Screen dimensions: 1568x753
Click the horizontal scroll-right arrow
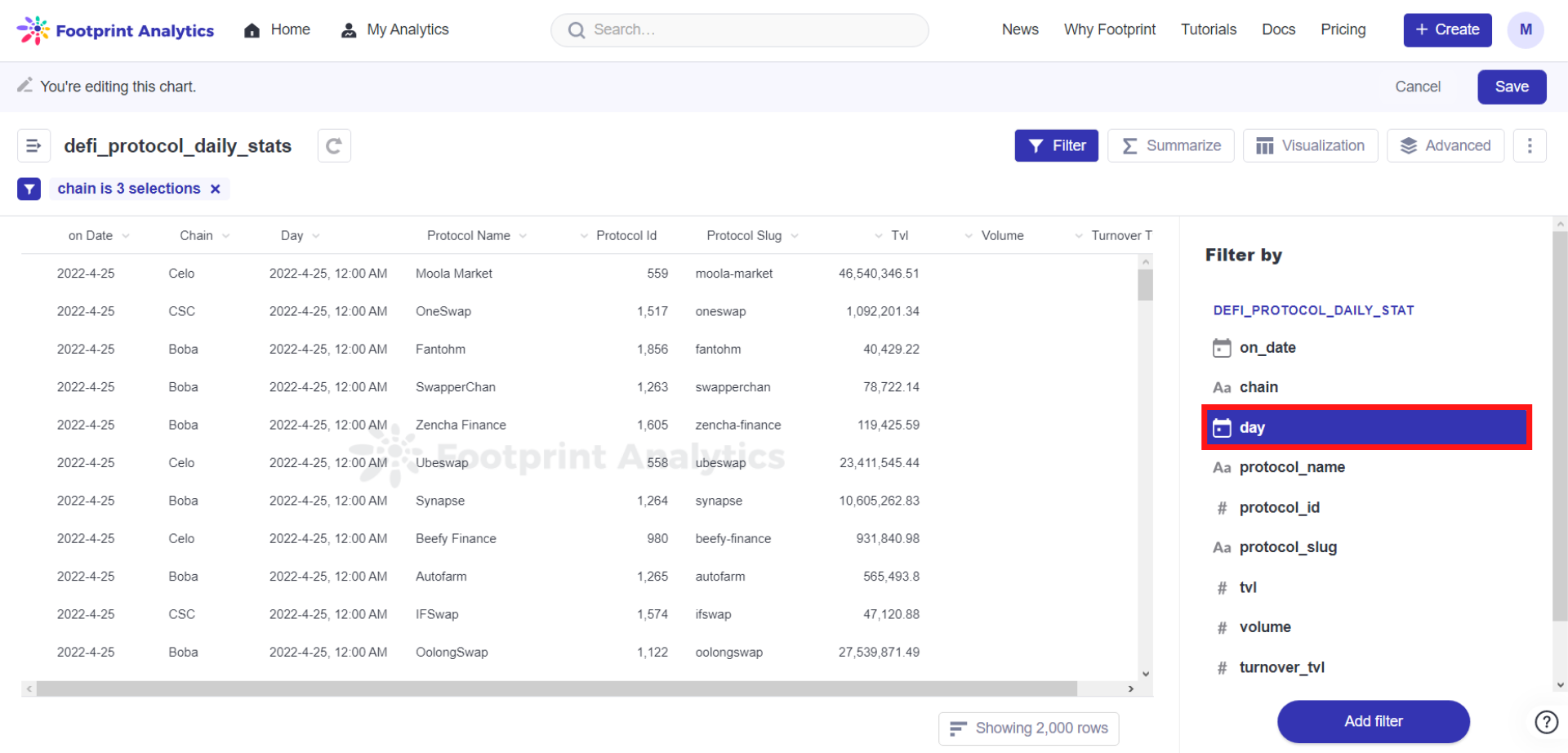point(1130,689)
